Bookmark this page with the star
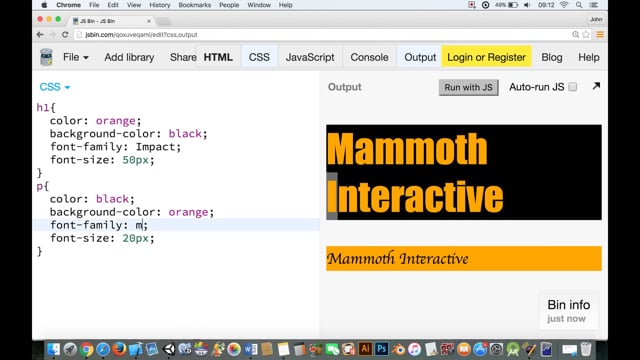640x360 pixels. pyautogui.click(x=586, y=35)
